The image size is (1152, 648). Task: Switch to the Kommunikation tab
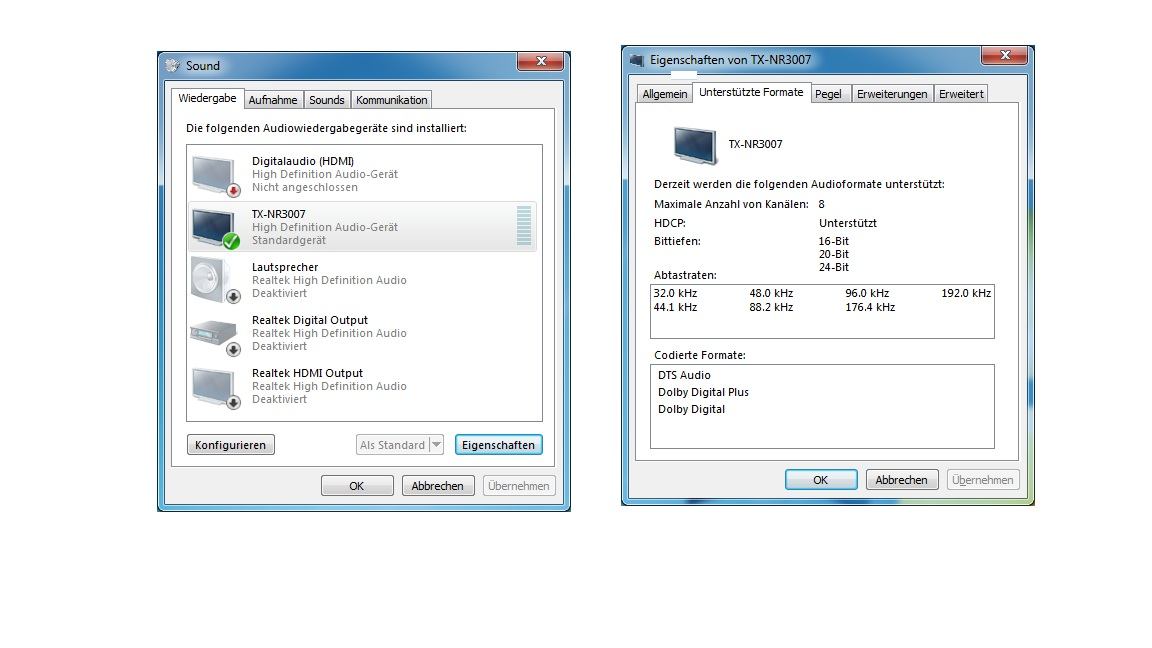(x=392, y=100)
